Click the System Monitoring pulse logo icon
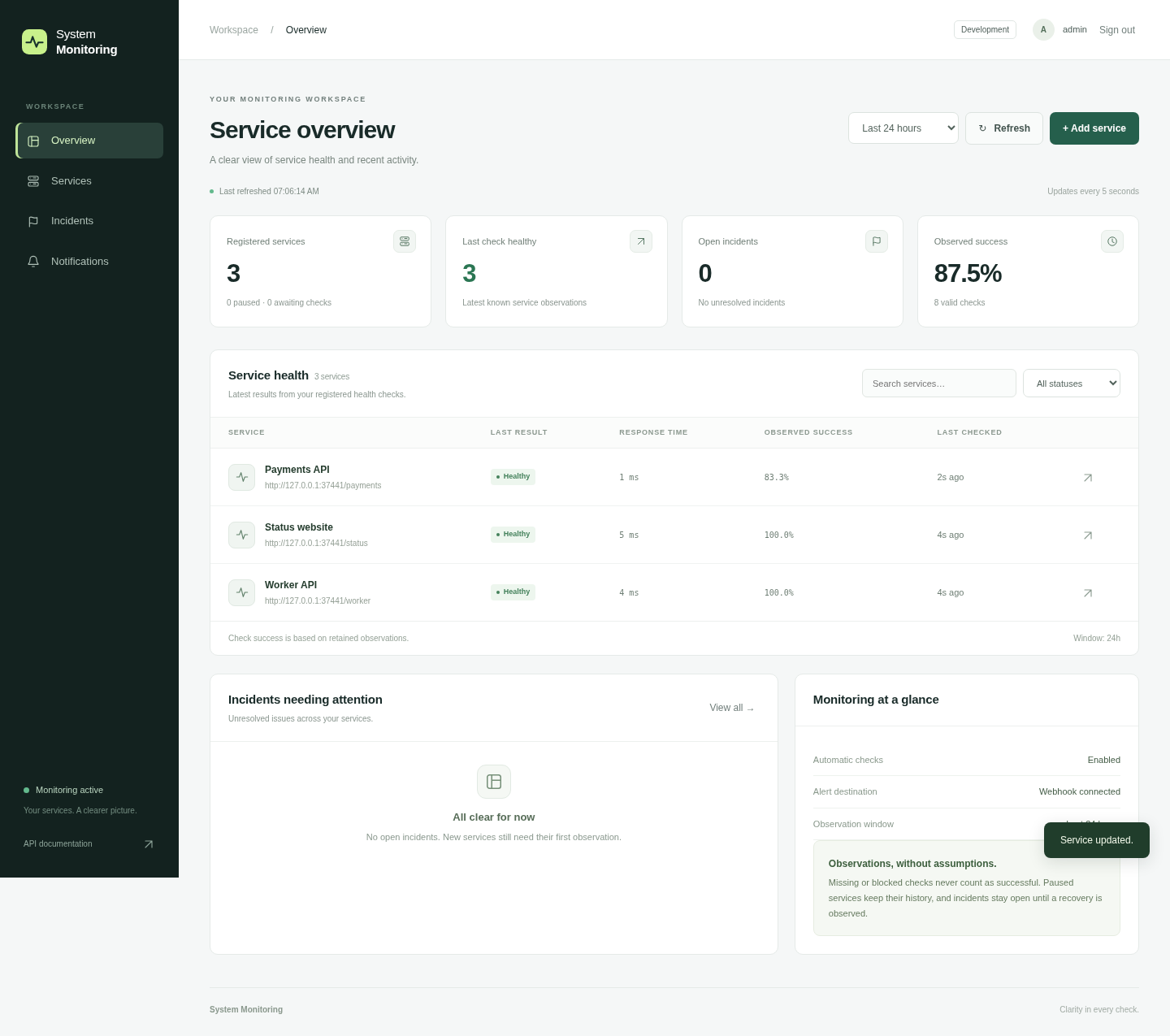 (x=34, y=41)
